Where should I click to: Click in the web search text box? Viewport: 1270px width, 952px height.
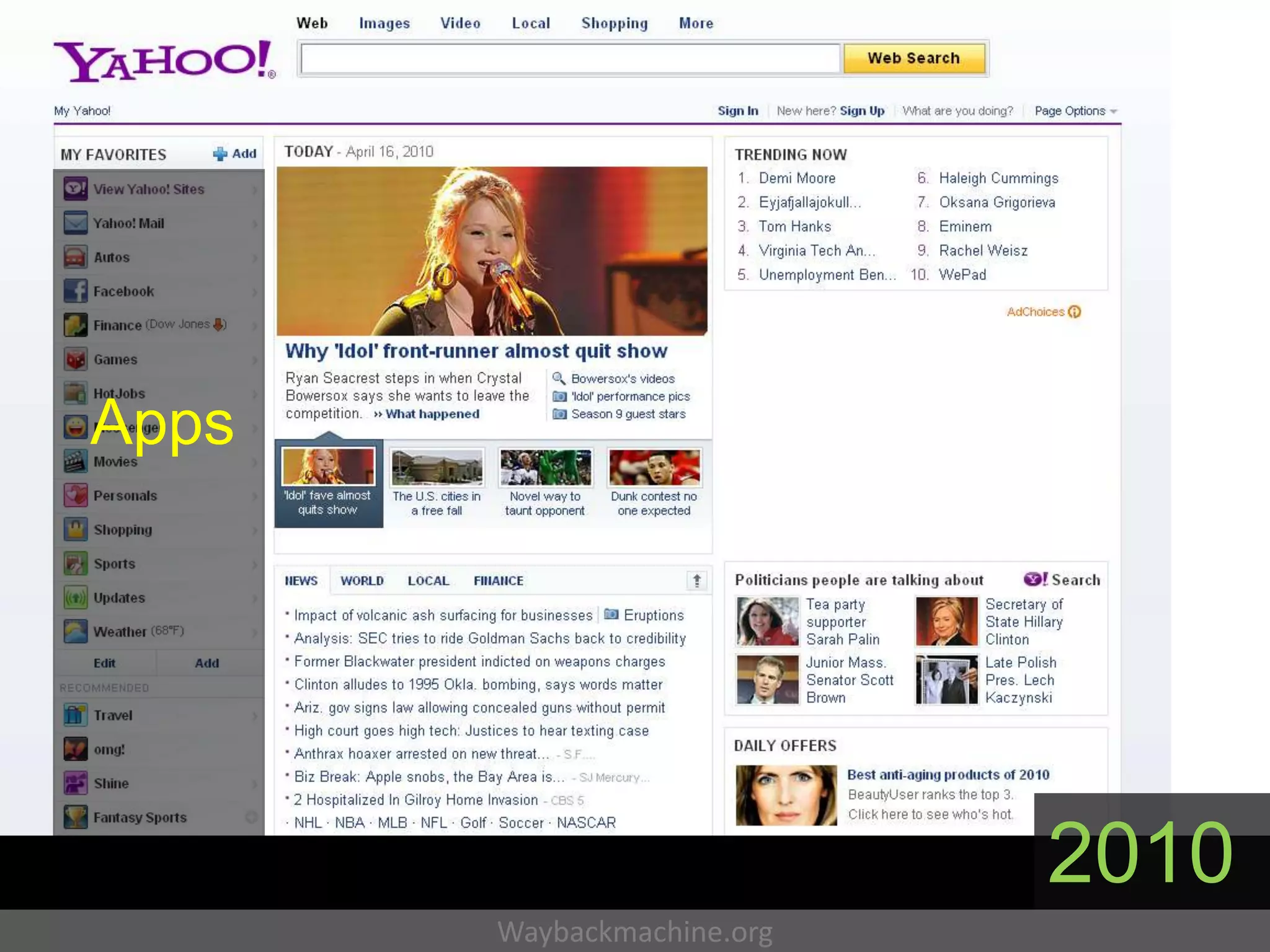[x=570, y=59]
